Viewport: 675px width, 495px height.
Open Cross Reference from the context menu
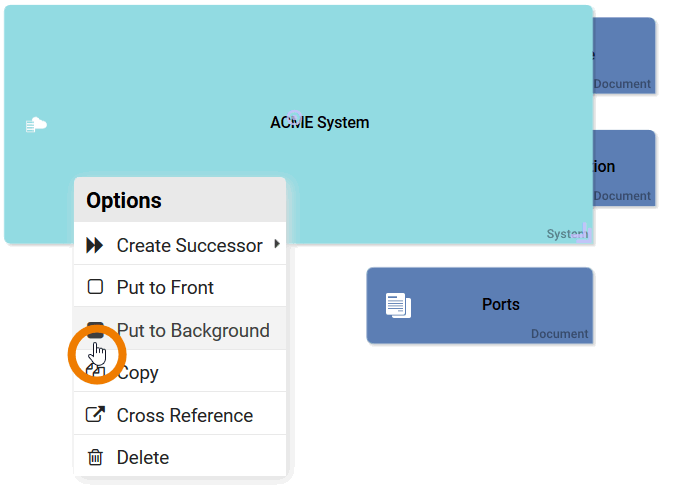[x=184, y=415]
